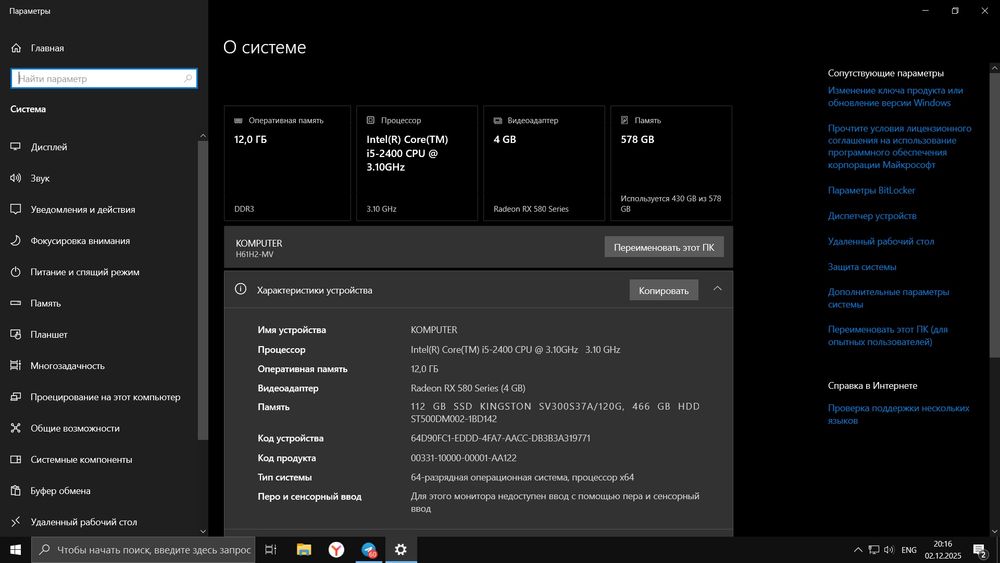Open Yandex Browser from taskbar
1000x563 pixels.
click(x=336, y=549)
